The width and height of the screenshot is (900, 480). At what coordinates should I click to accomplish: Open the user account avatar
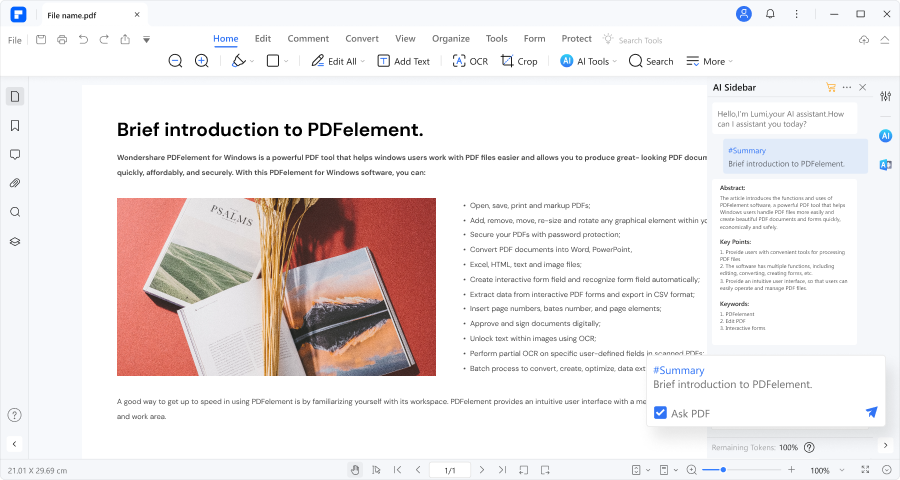click(744, 14)
